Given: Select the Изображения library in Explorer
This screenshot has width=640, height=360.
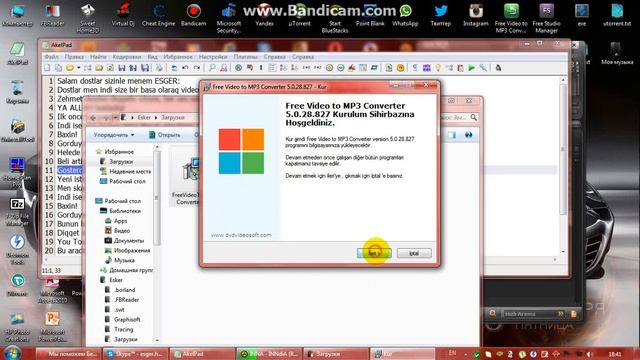Looking at the screenshot, I should click(x=127, y=250).
